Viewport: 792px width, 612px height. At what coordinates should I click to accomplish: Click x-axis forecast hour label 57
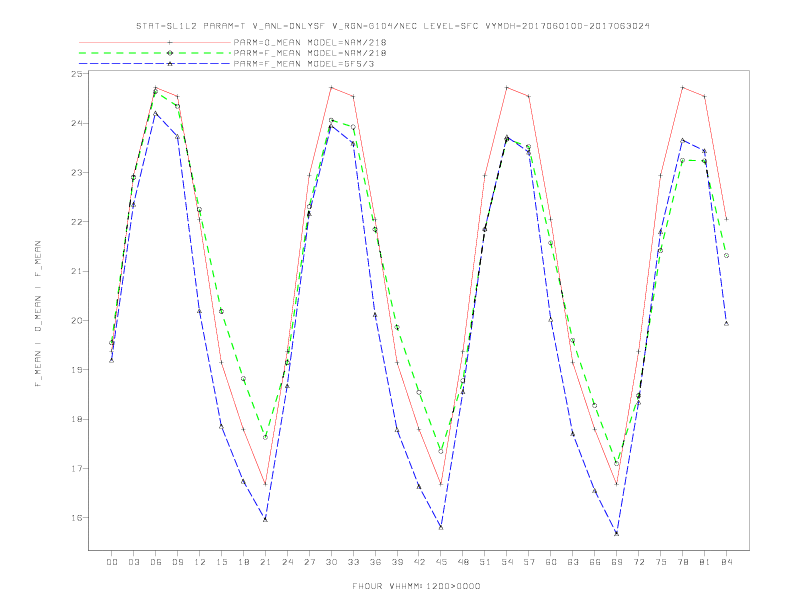[529, 562]
